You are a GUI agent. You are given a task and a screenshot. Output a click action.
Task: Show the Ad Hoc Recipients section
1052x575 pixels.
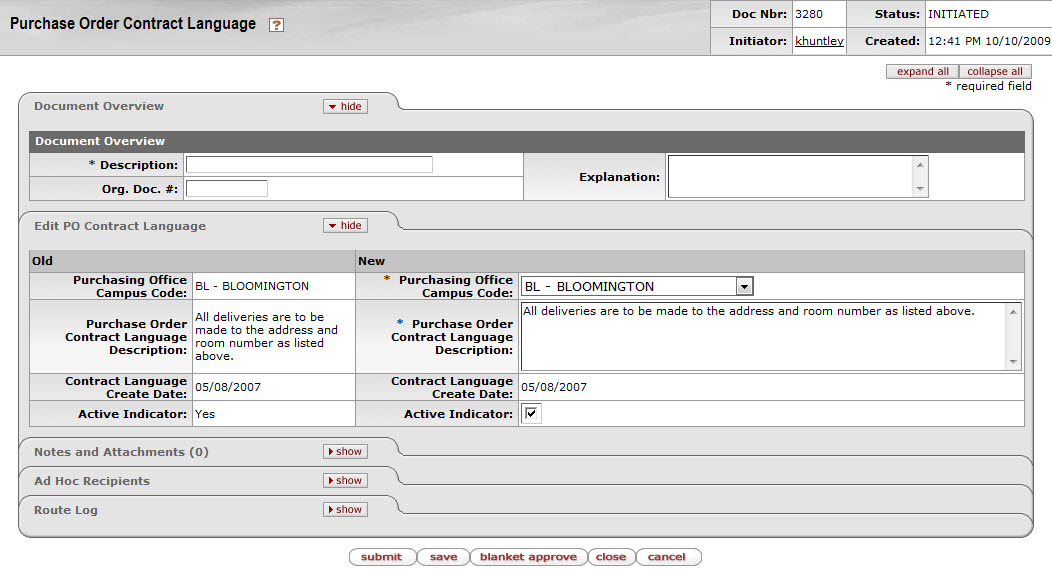coord(345,481)
